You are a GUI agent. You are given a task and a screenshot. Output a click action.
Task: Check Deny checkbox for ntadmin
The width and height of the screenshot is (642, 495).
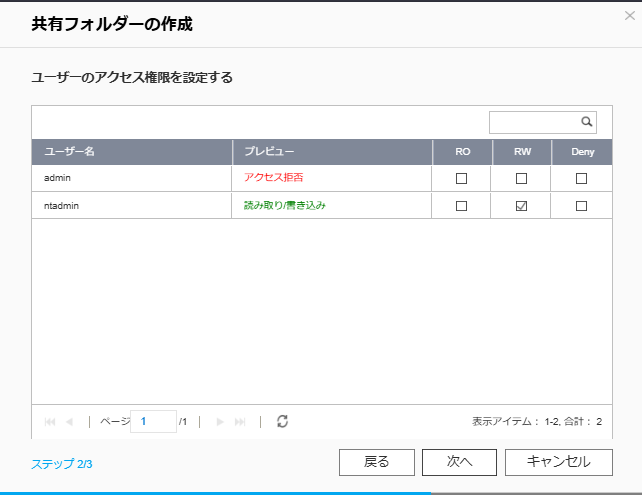tap(581, 206)
